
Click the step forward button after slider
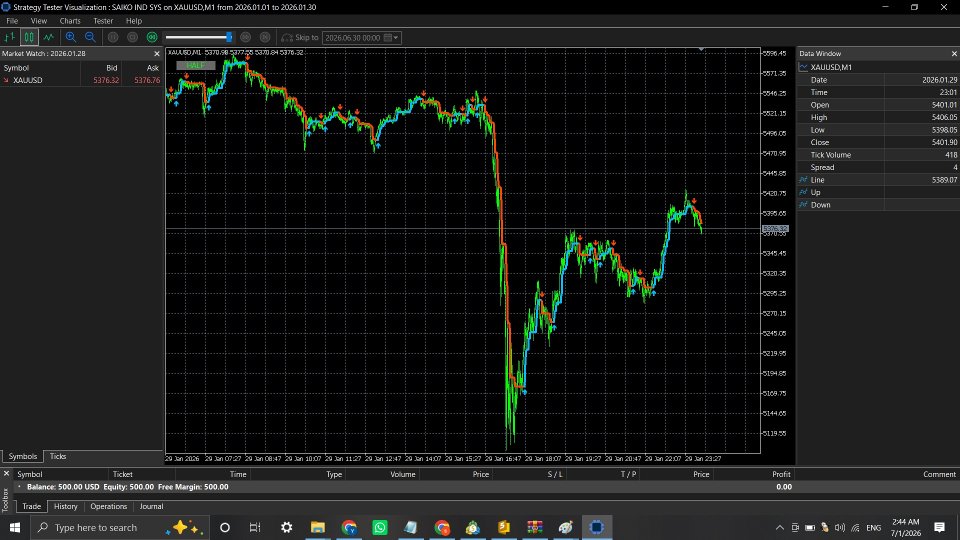tap(246, 37)
